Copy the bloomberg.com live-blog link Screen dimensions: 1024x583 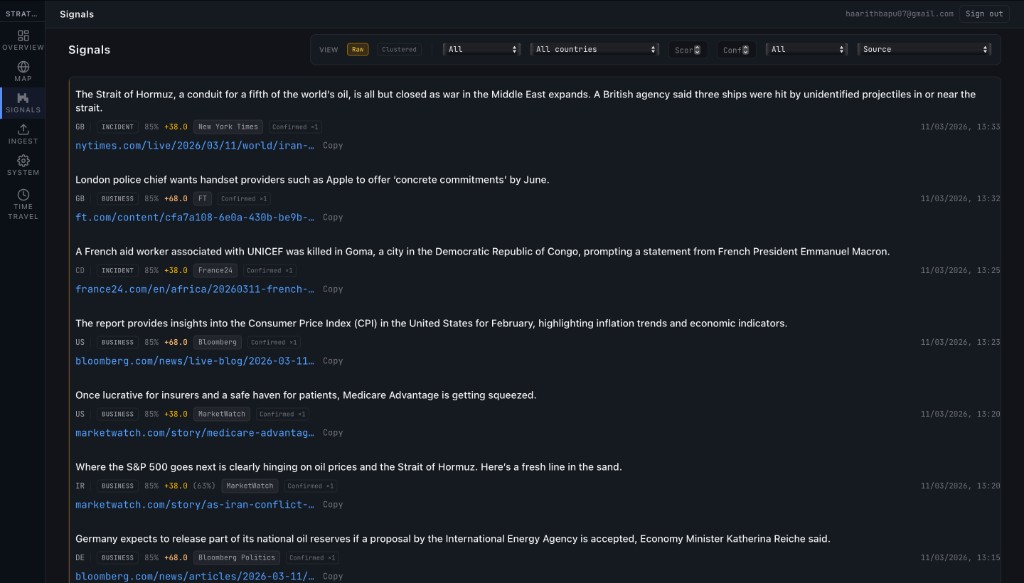(x=332, y=361)
